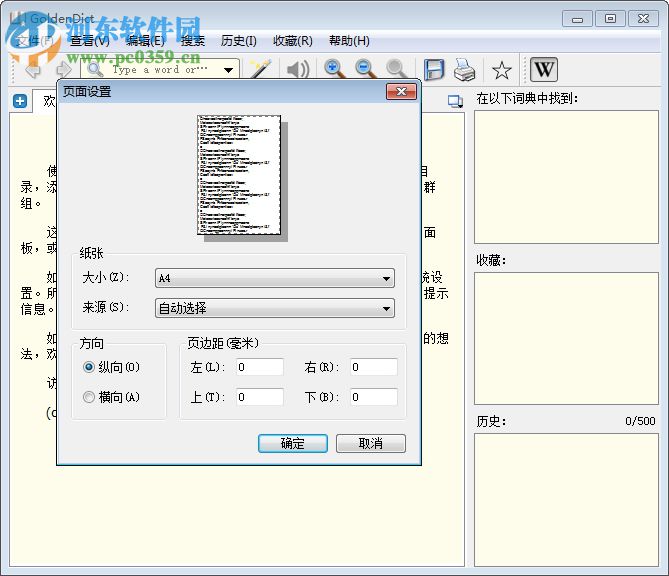The image size is (669, 576).
Task: Click the tab list icon beside dictionary panel
Action: click(455, 101)
